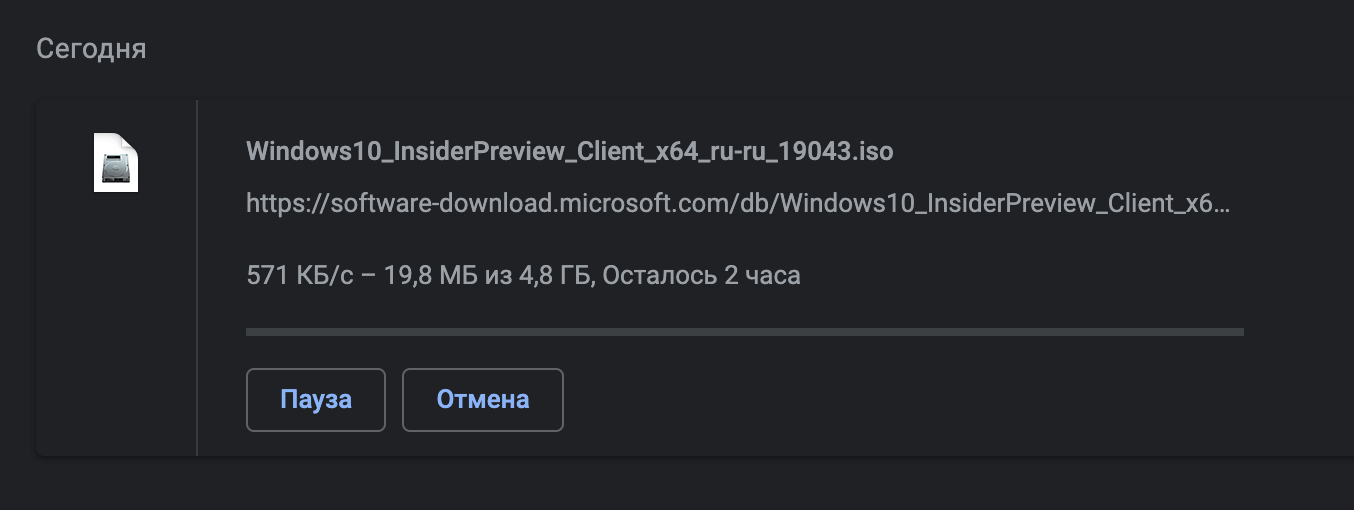The height and width of the screenshot is (510, 1354).
Task: Click the right end of the progress bar
Action: pos(1238,331)
